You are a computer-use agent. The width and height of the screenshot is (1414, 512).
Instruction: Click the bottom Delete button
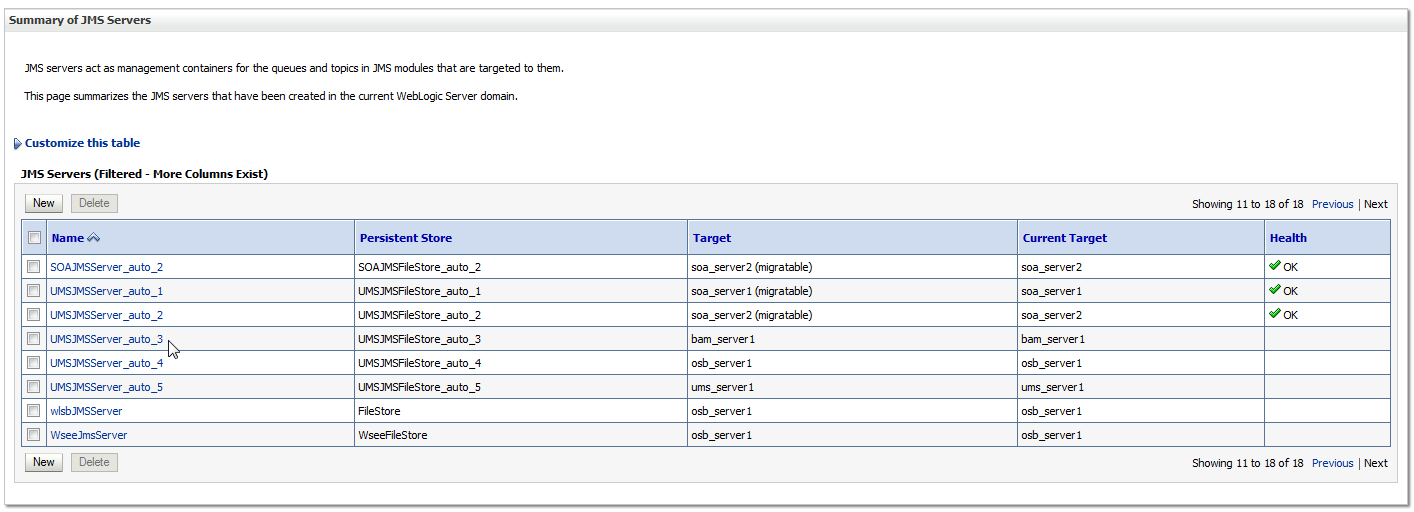coord(94,462)
